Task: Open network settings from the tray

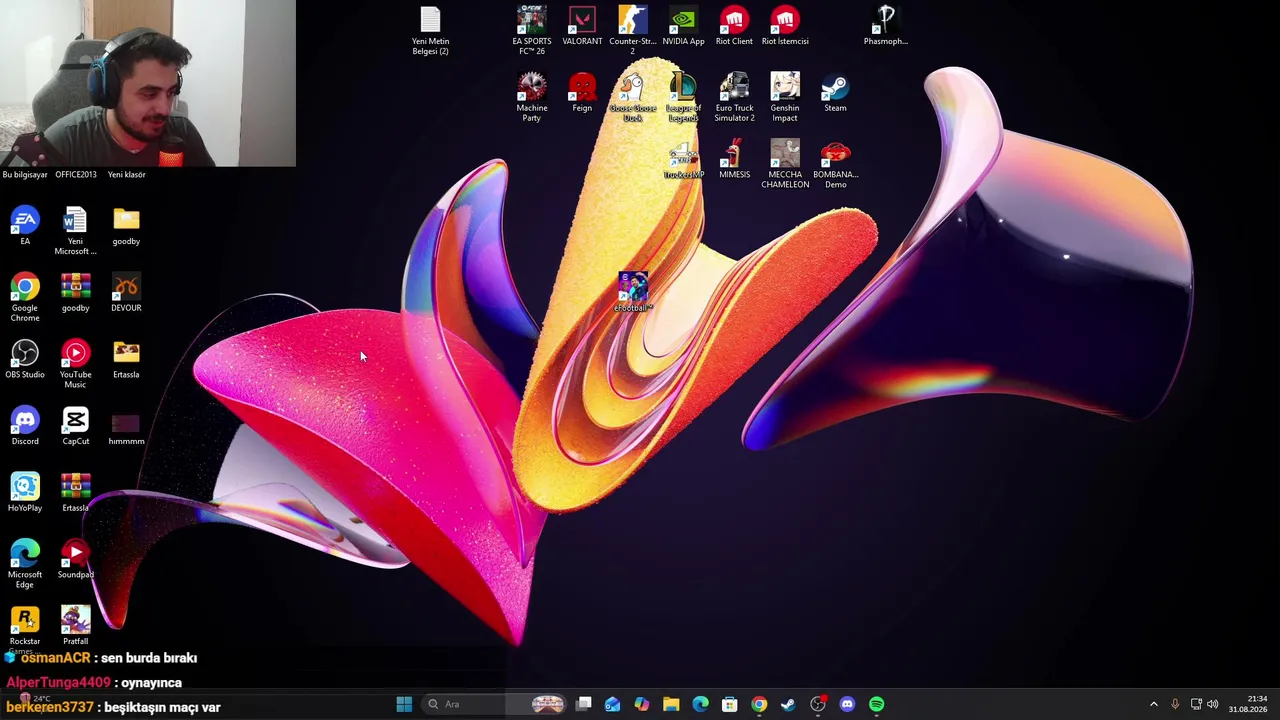Action: point(1196,704)
